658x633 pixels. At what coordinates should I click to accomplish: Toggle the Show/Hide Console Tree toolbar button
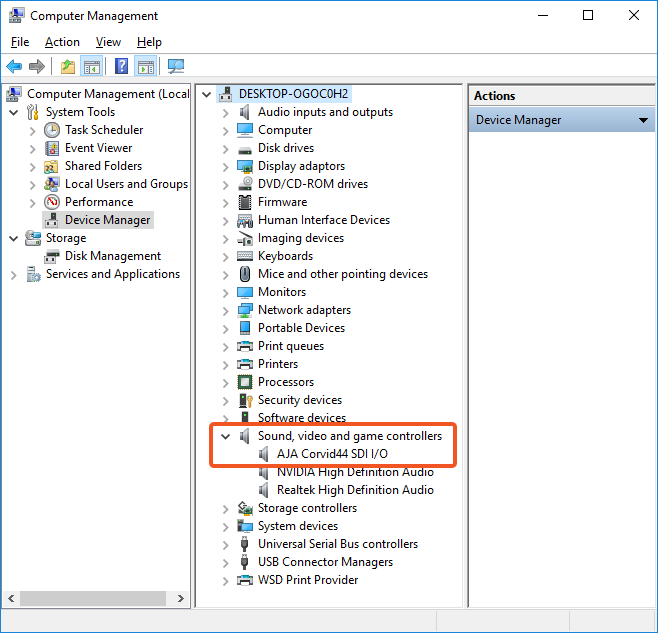click(92, 67)
